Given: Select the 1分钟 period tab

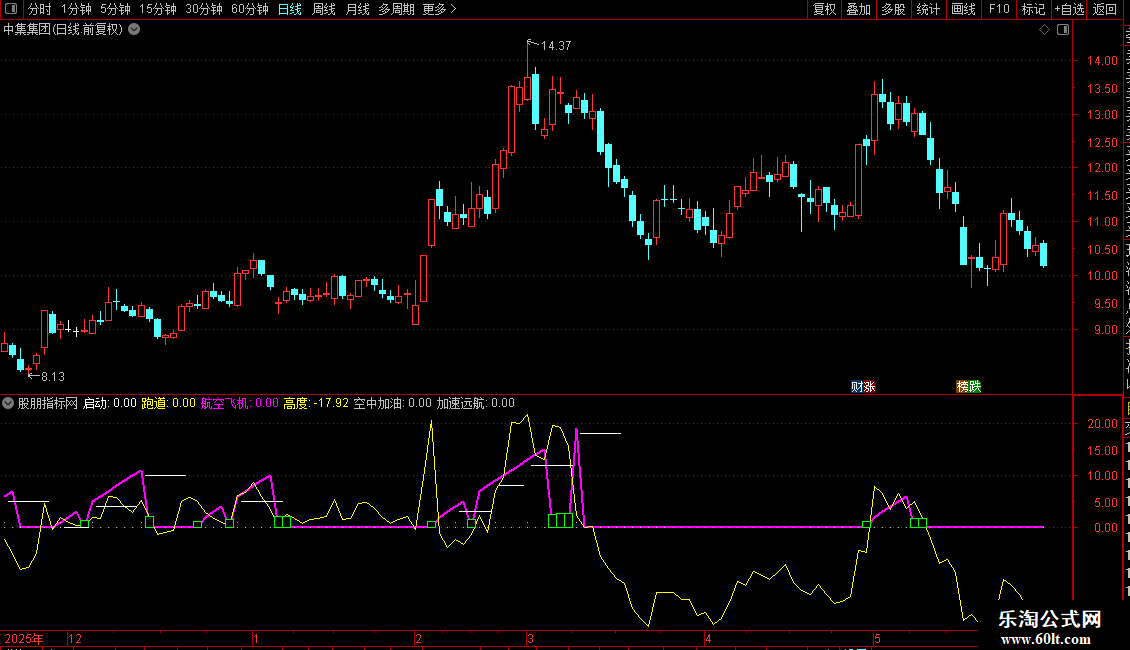Looking at the screenshot, I should tap(76, 9).
